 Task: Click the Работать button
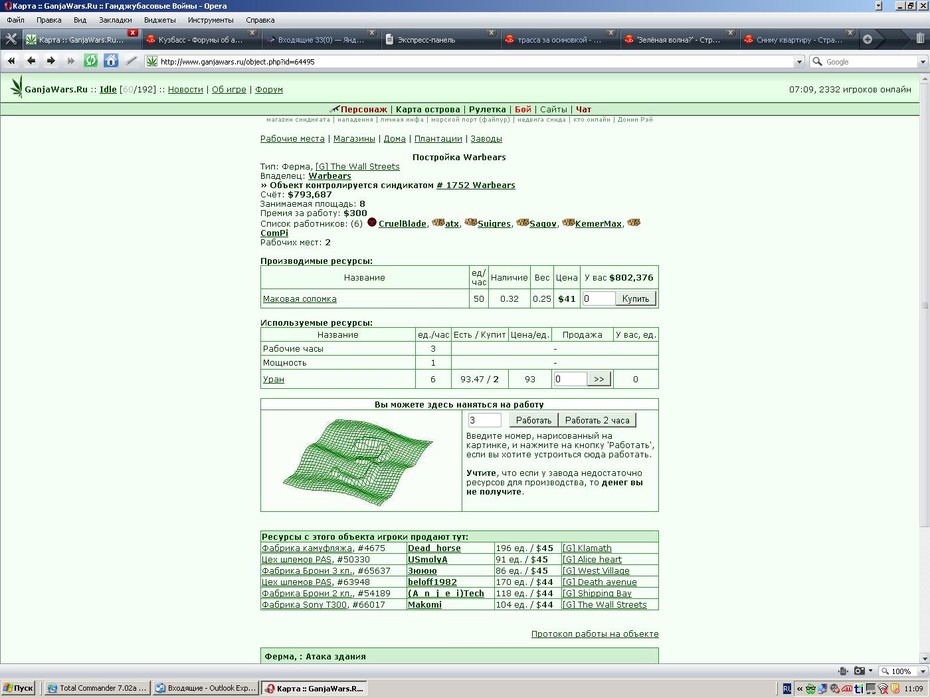(533, 420)
